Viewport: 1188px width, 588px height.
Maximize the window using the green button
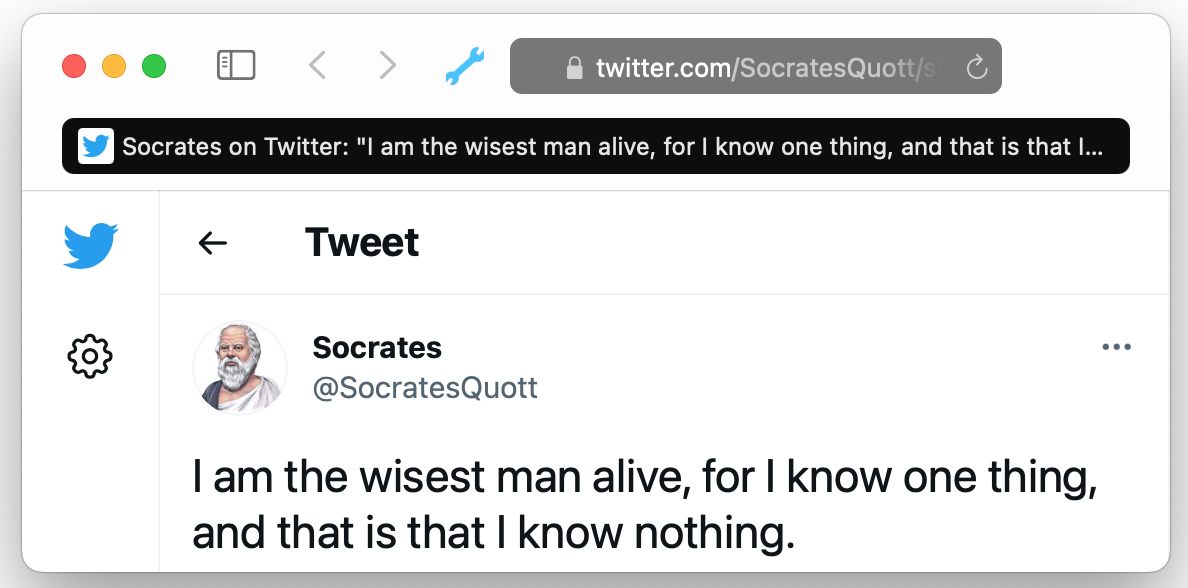pos(154,67)
